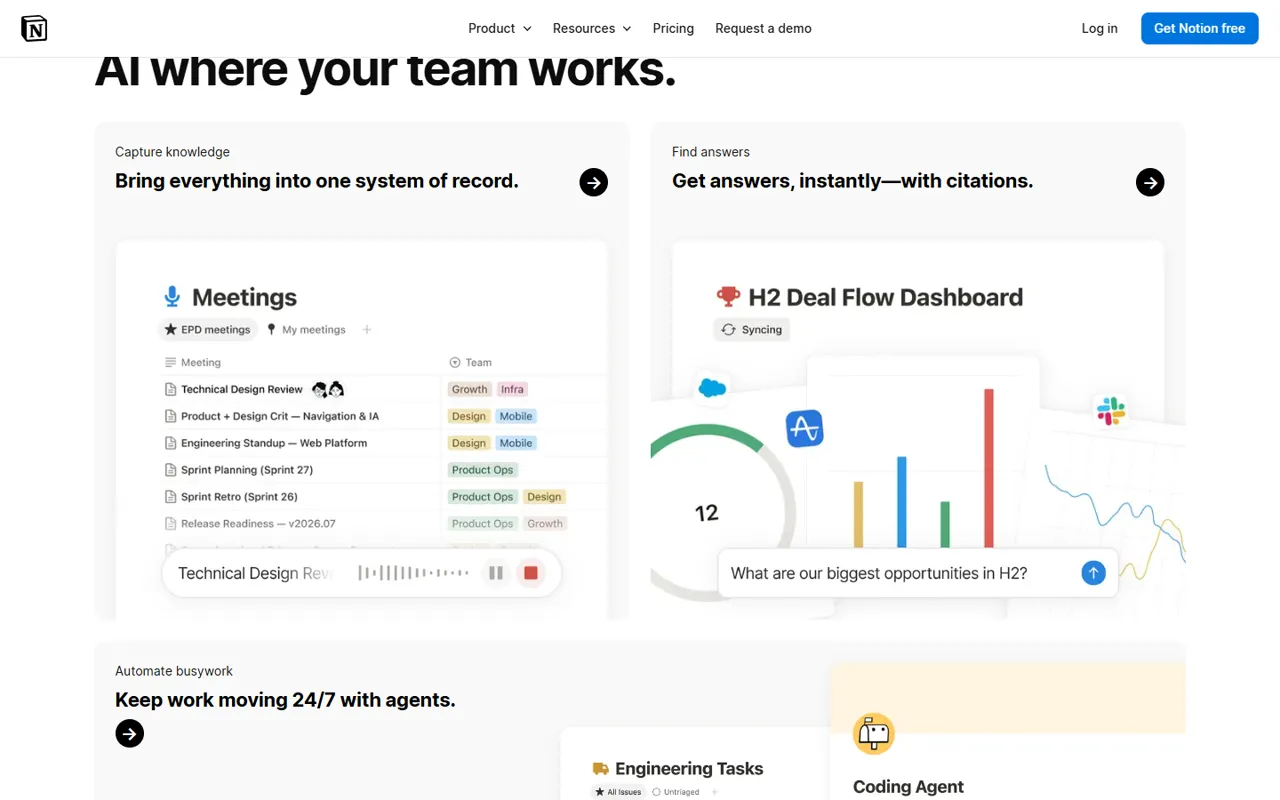
Task: Expand the Resources dropdown menu
Action: click(x=592, y=28)
